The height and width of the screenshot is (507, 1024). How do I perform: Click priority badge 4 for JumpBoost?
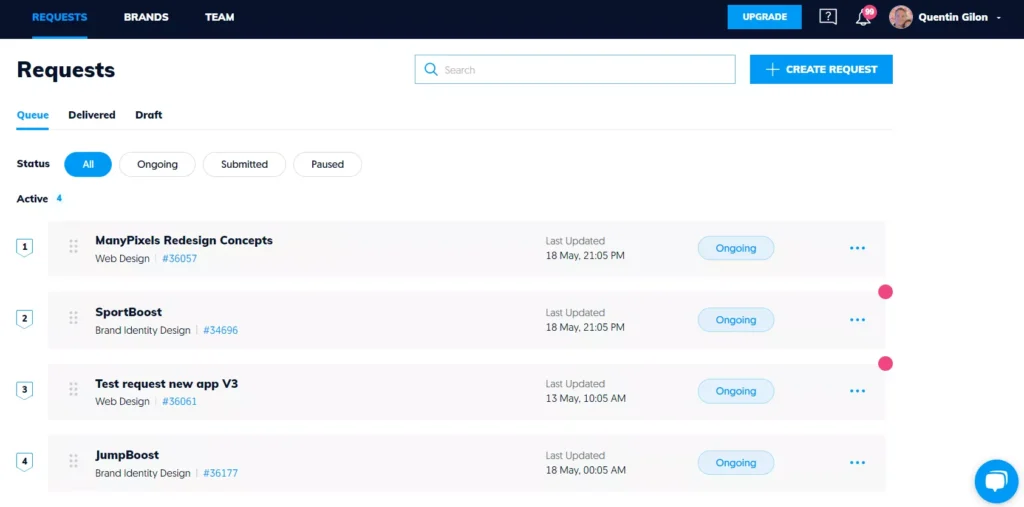click(24, 462)
